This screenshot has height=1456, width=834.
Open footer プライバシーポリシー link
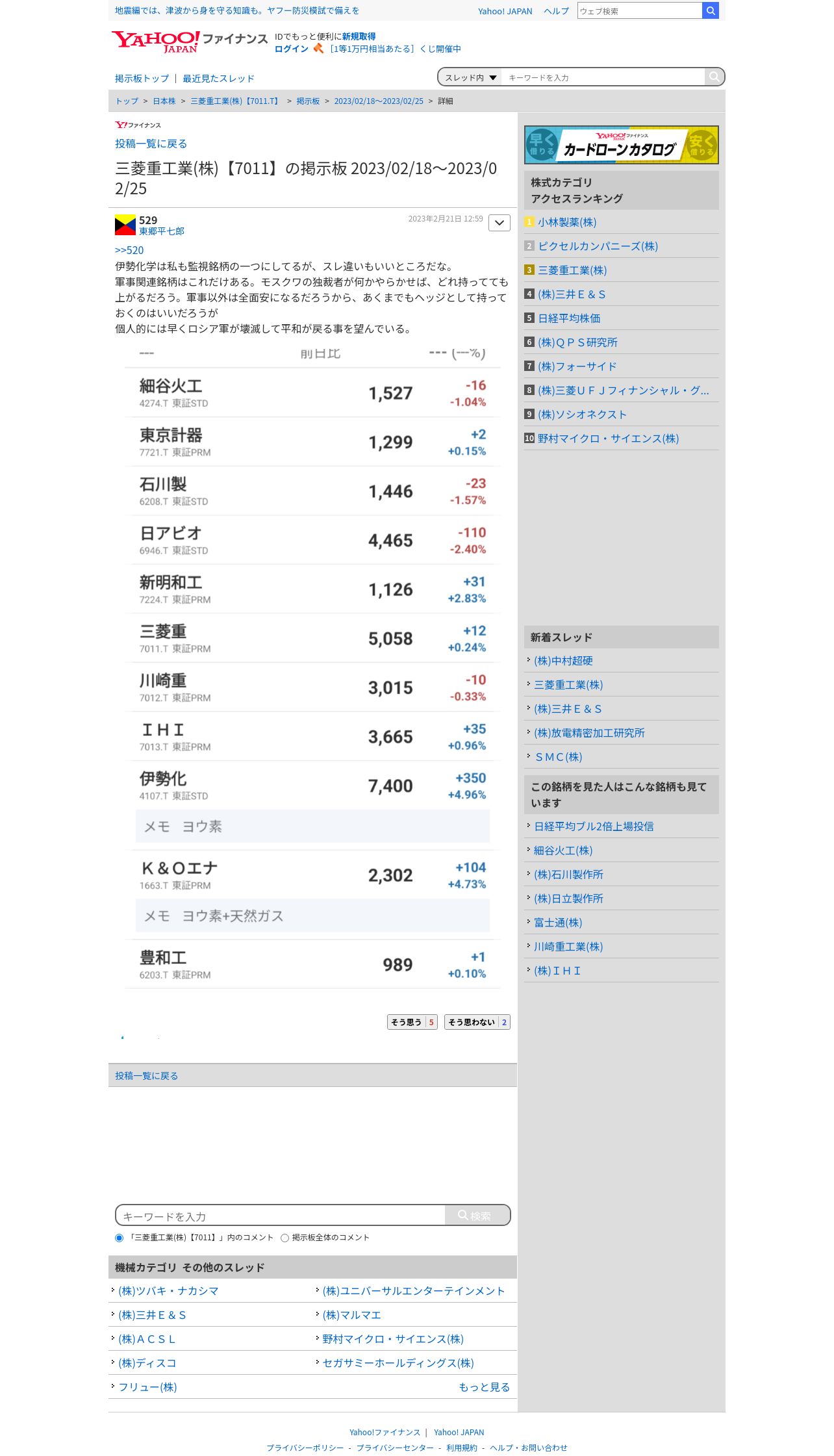tap(305, 1448)
